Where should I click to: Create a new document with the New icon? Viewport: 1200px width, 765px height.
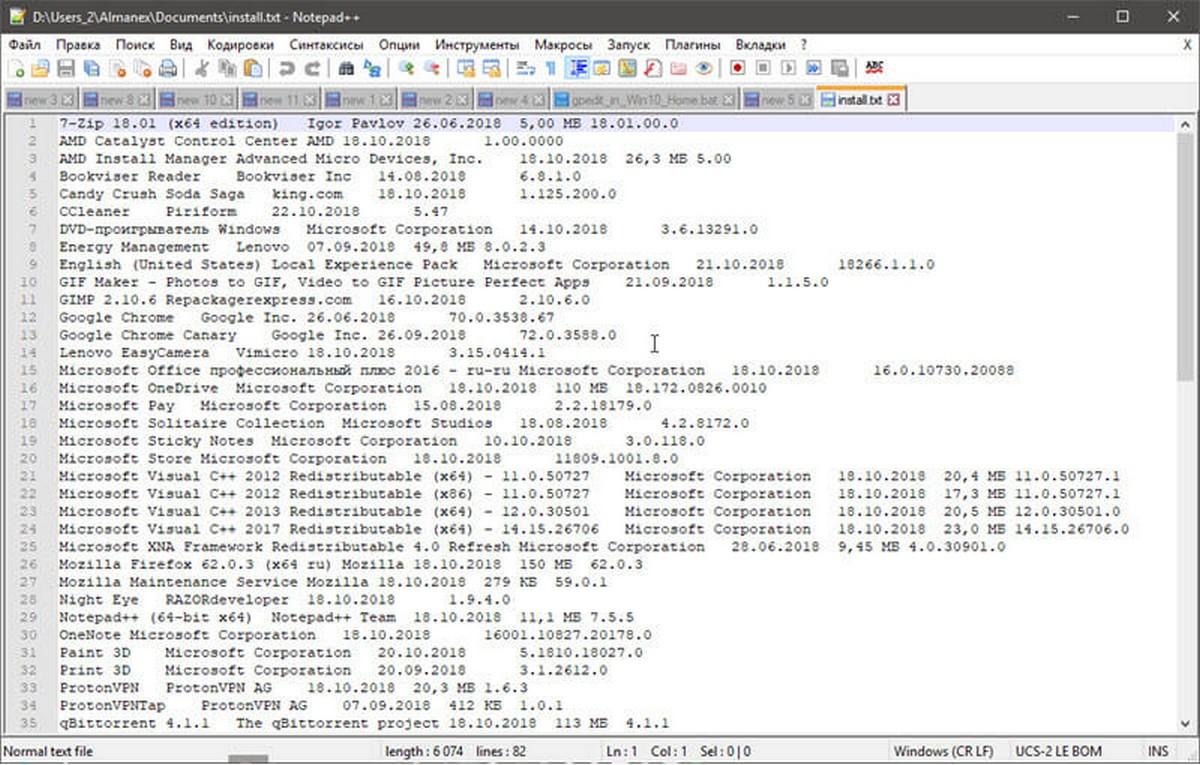[x=17, y=68]
